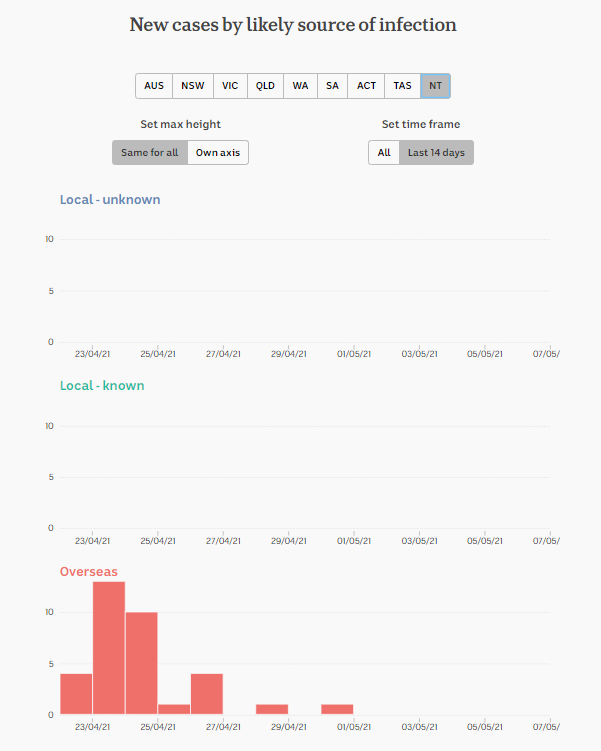Click 05/05/21 label on Local - unknown axis
Image resolution: width=601 pixels, height=751 pixels.
[485, 354]
